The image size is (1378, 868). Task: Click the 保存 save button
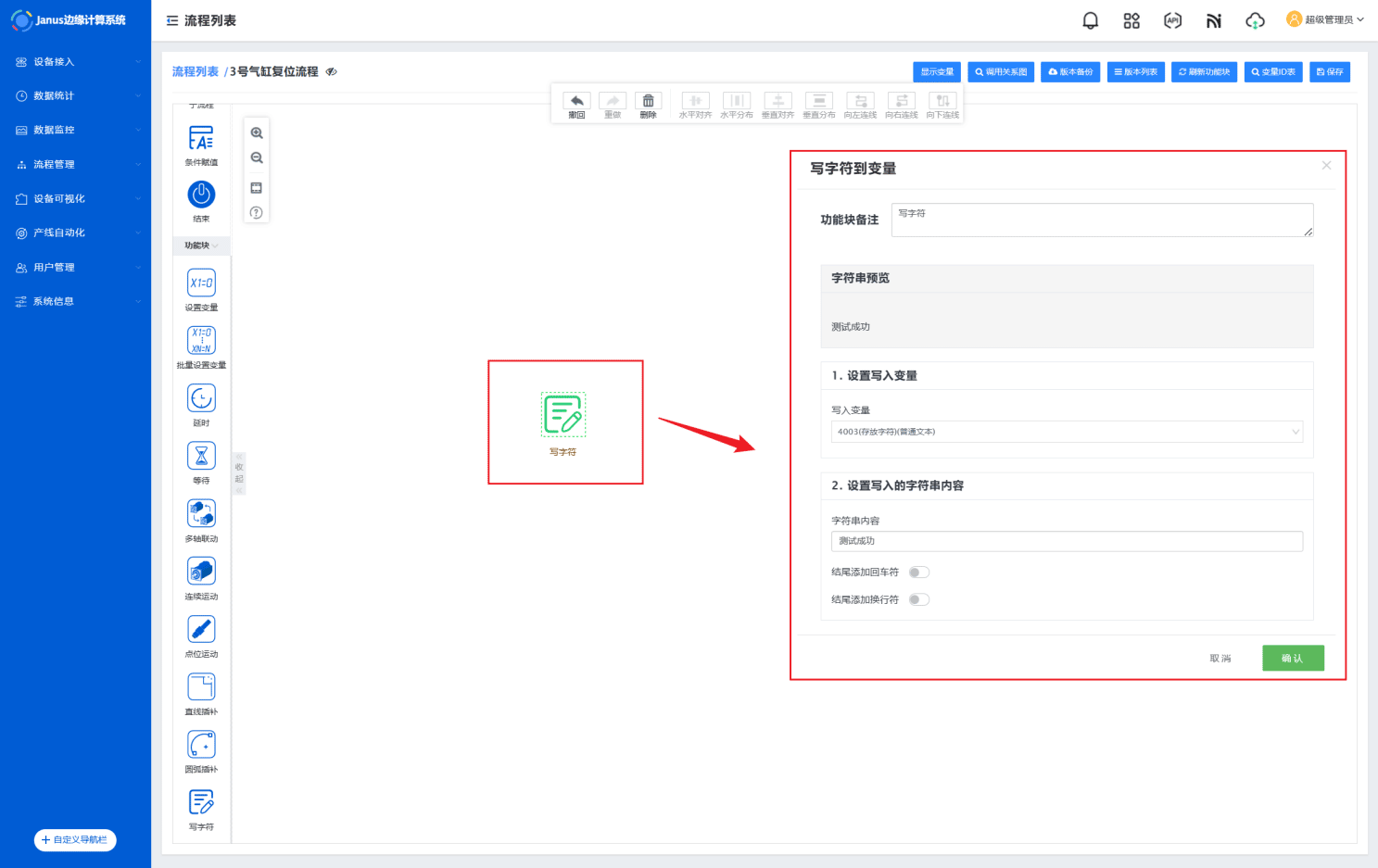(1329, 72)
